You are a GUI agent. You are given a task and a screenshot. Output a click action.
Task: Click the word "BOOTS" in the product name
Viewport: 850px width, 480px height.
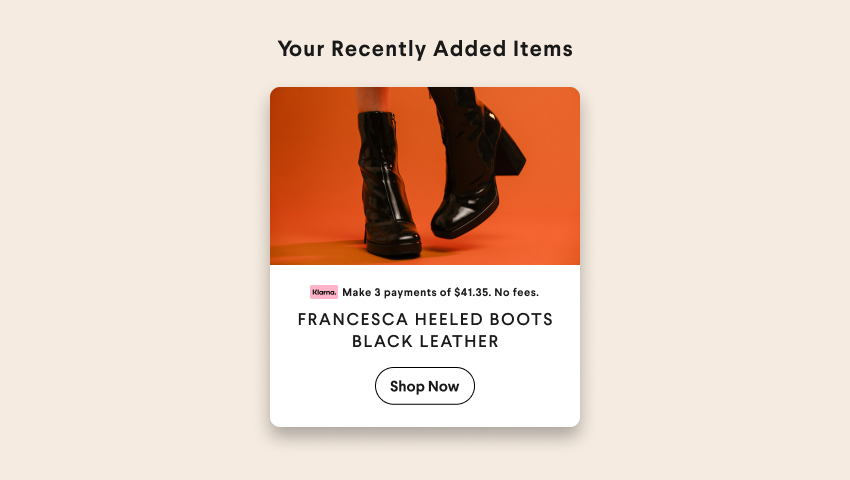tap(520, 319)
